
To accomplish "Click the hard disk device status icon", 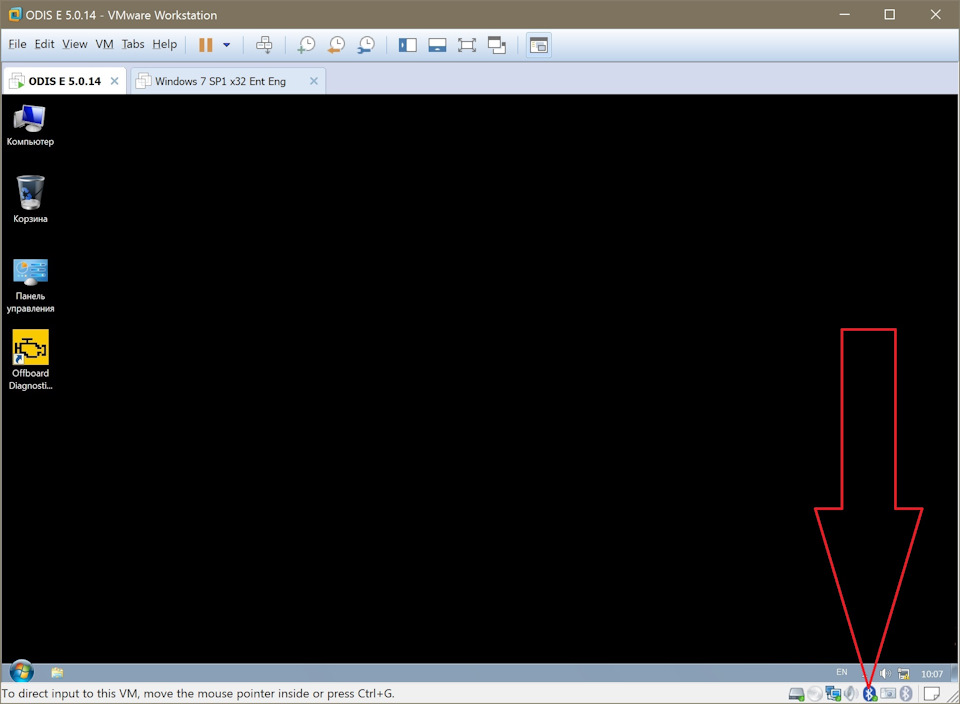I will [x=797, y=694].
